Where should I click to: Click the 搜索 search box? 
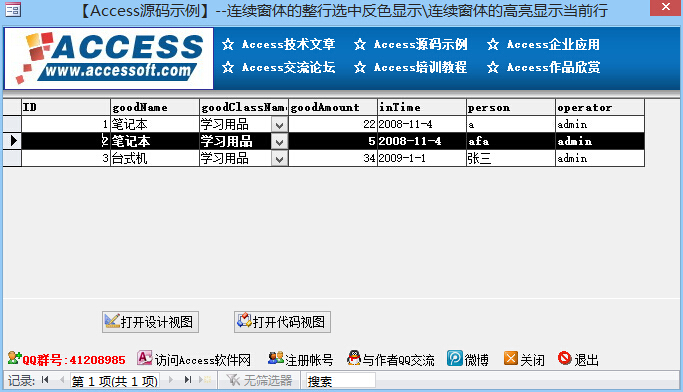coord(341,380)
